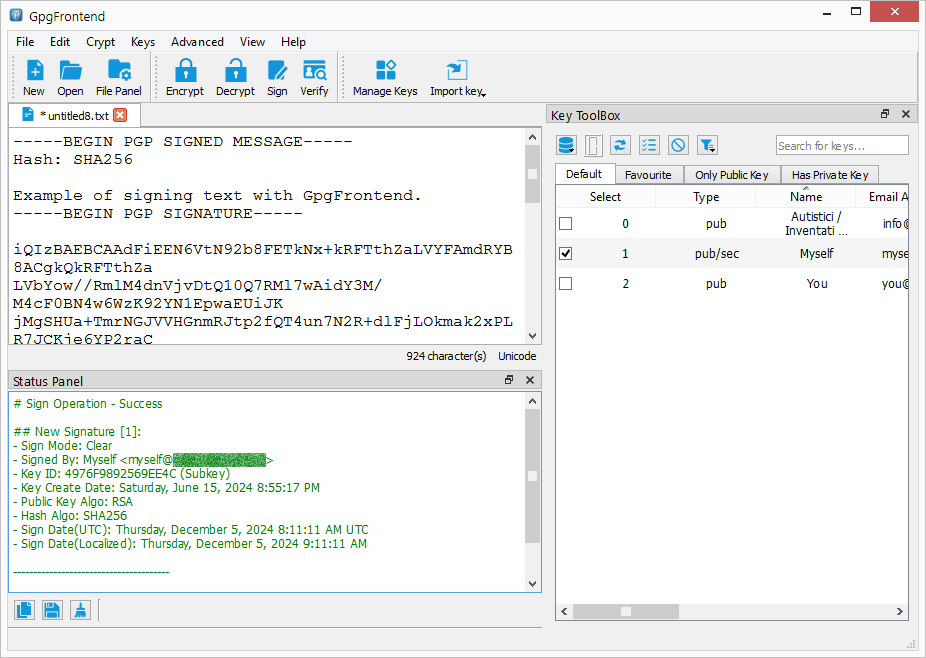Click the checklist icon in Key ToolBox
This screenshot has width=926, height=658.
[x=649, y=145]
